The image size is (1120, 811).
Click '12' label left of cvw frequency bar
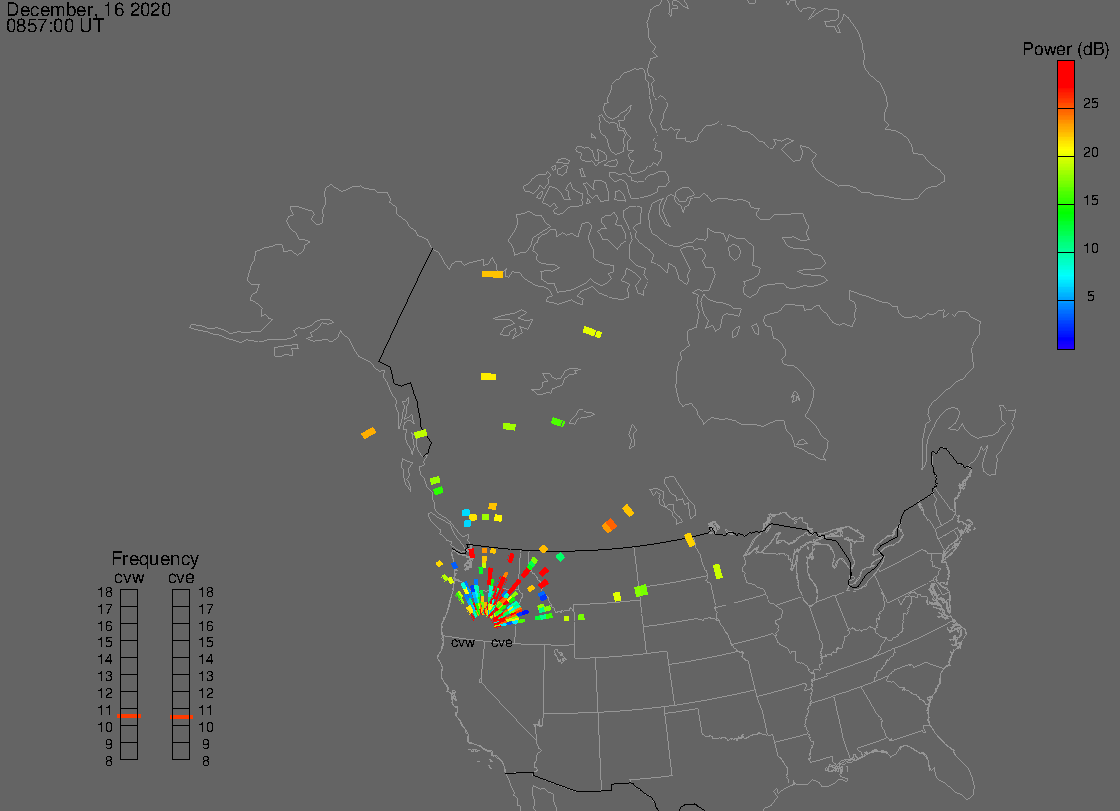[105, 693]
